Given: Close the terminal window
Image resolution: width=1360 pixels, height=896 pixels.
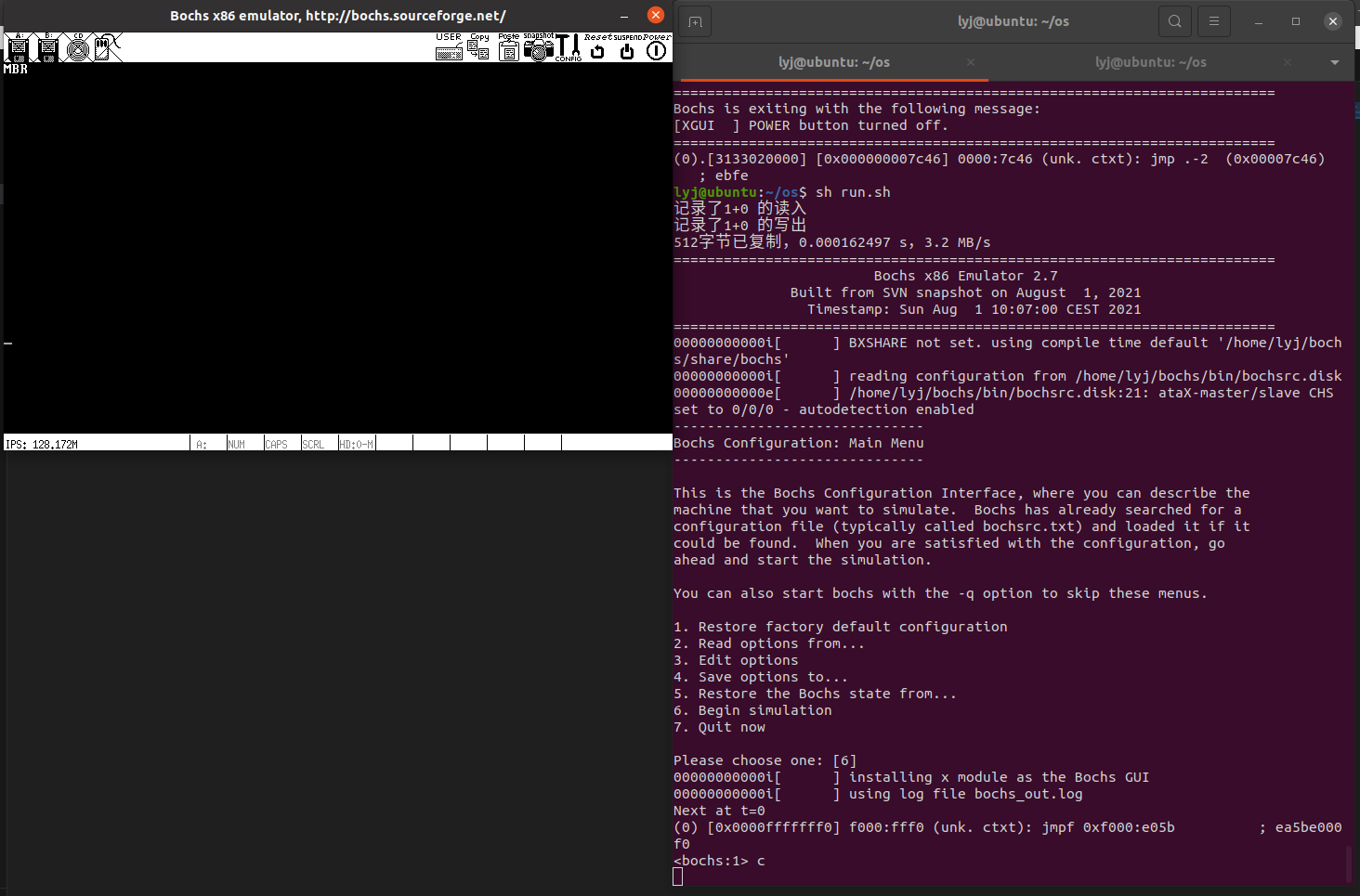Looking at the screenshot, I should (1333, 21).
